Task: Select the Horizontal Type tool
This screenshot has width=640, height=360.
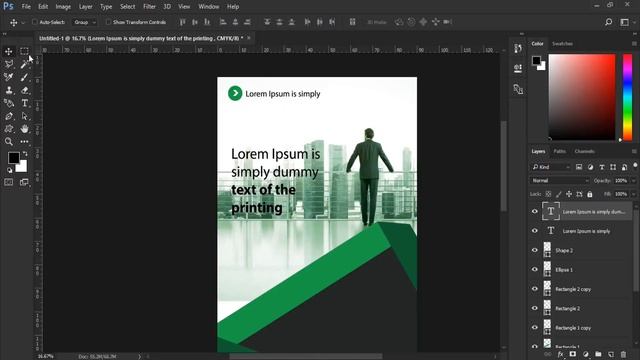Action: (x=24, y=103)
